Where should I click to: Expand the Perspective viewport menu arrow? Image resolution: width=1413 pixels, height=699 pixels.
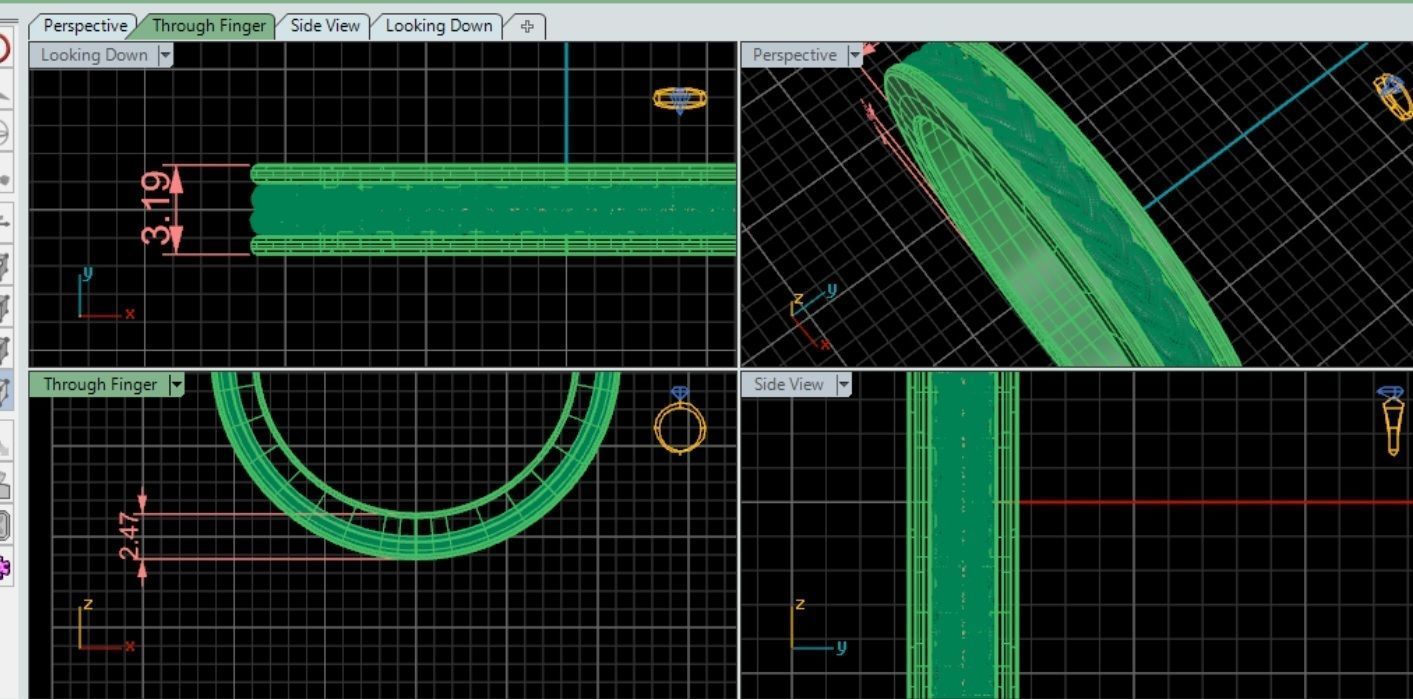pyautogui.click(x=854, y=56)
